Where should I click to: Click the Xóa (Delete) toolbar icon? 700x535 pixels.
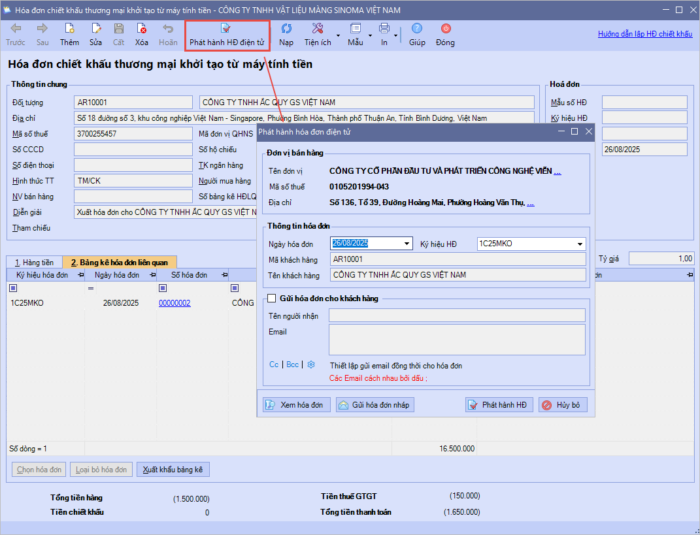pos(142,35)
